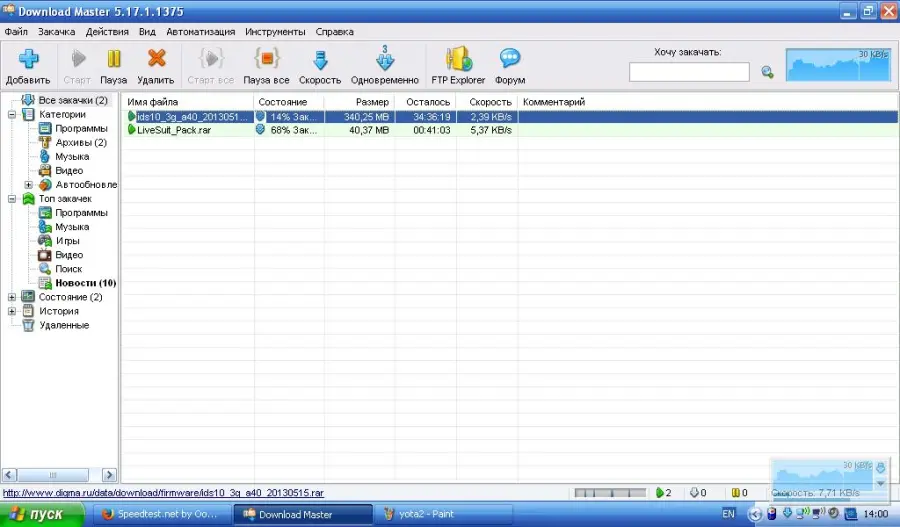Click the digma.ru download URL in the status bar
This screenshot has height=527, width=900.
pyautogui.click(x=163, y=493)
